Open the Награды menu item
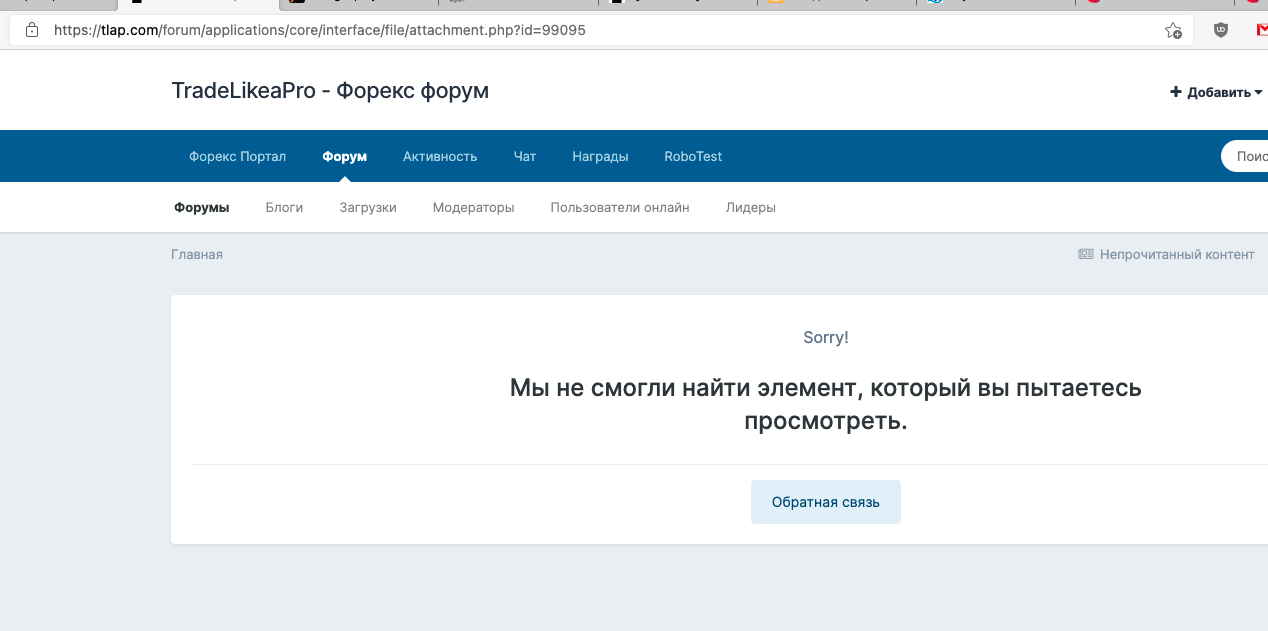Image resolution: width=1268 pixels, height=631 pixels. tap(600, 156)
